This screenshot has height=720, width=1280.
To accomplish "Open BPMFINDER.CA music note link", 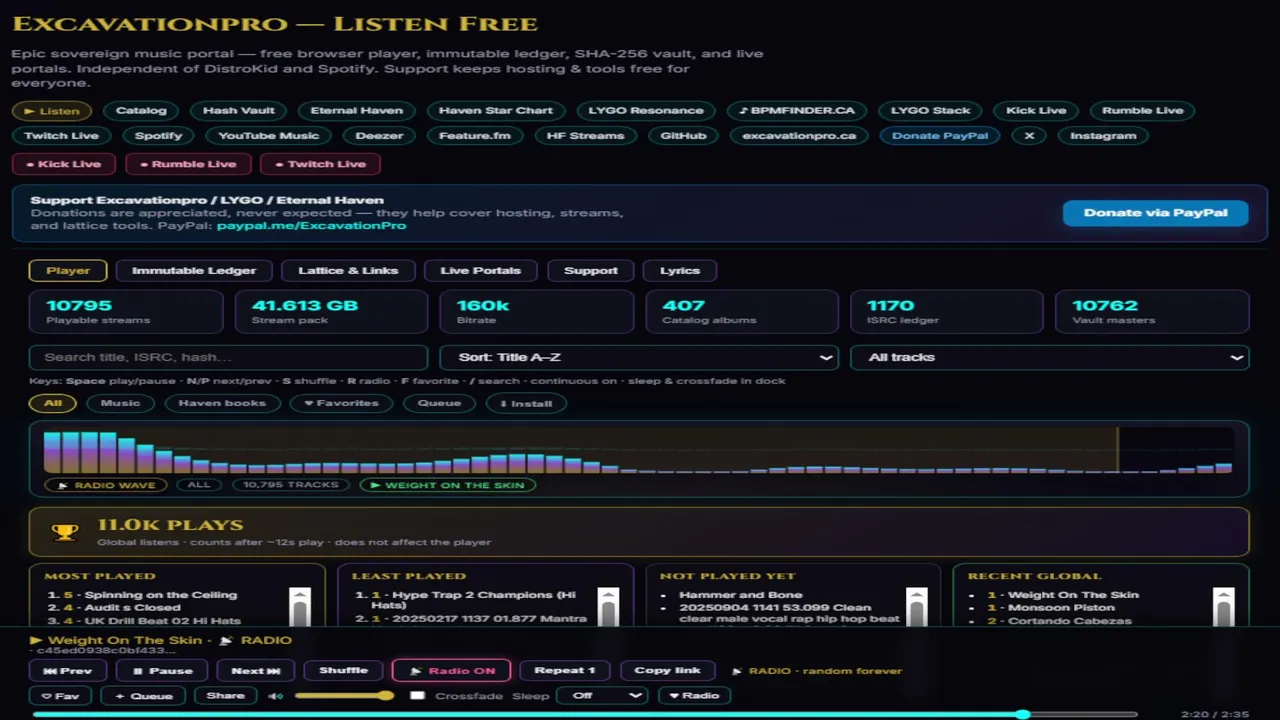I will pos(797,111).
